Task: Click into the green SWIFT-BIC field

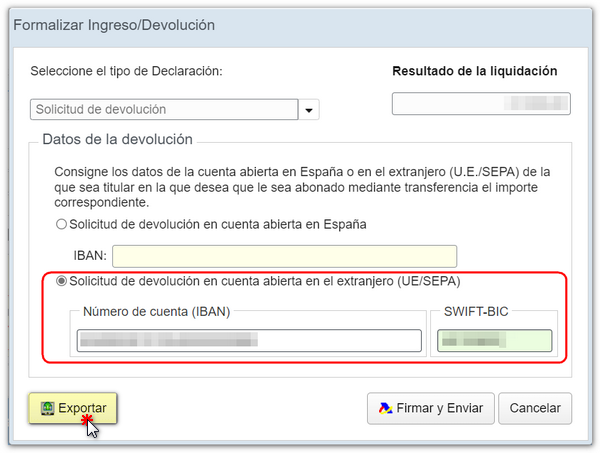Action: [x=494, y=341]
